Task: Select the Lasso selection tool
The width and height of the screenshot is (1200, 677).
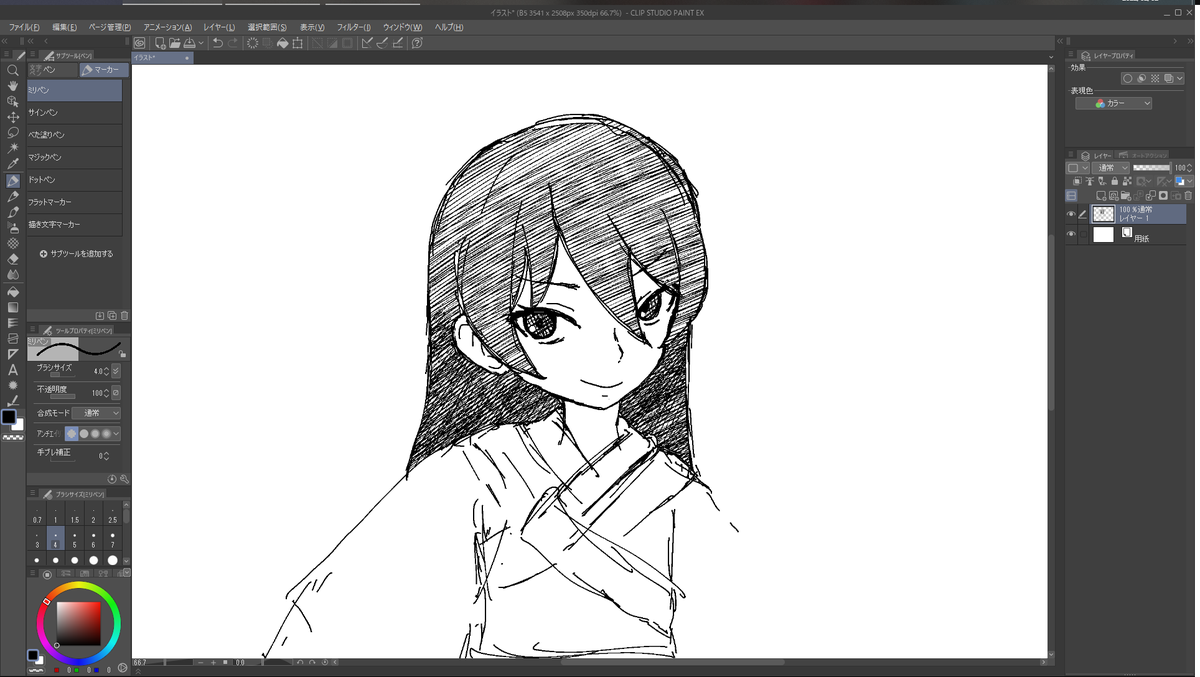Action: [x=13, y=133]
